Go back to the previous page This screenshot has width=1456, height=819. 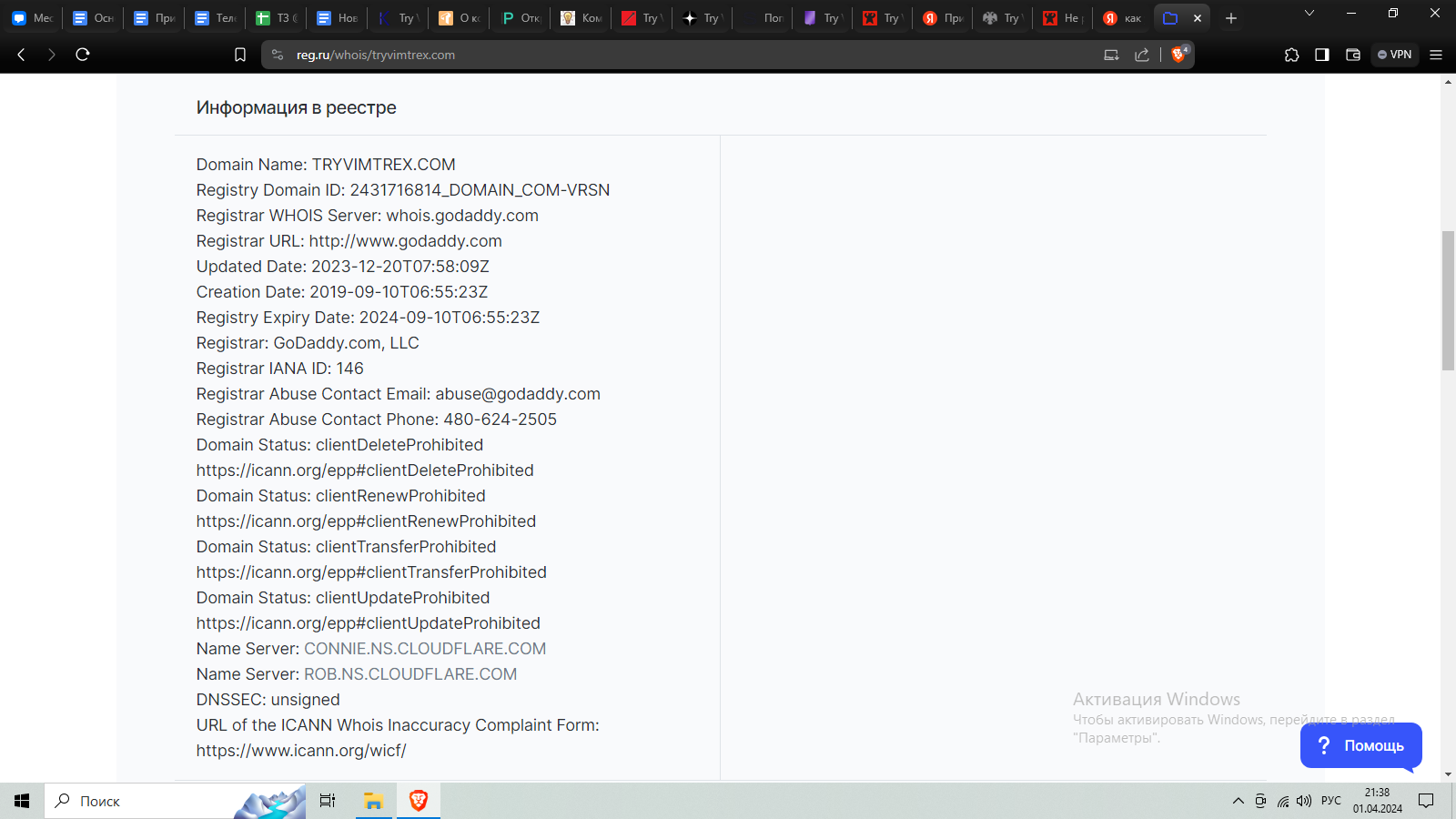(21, 55)
